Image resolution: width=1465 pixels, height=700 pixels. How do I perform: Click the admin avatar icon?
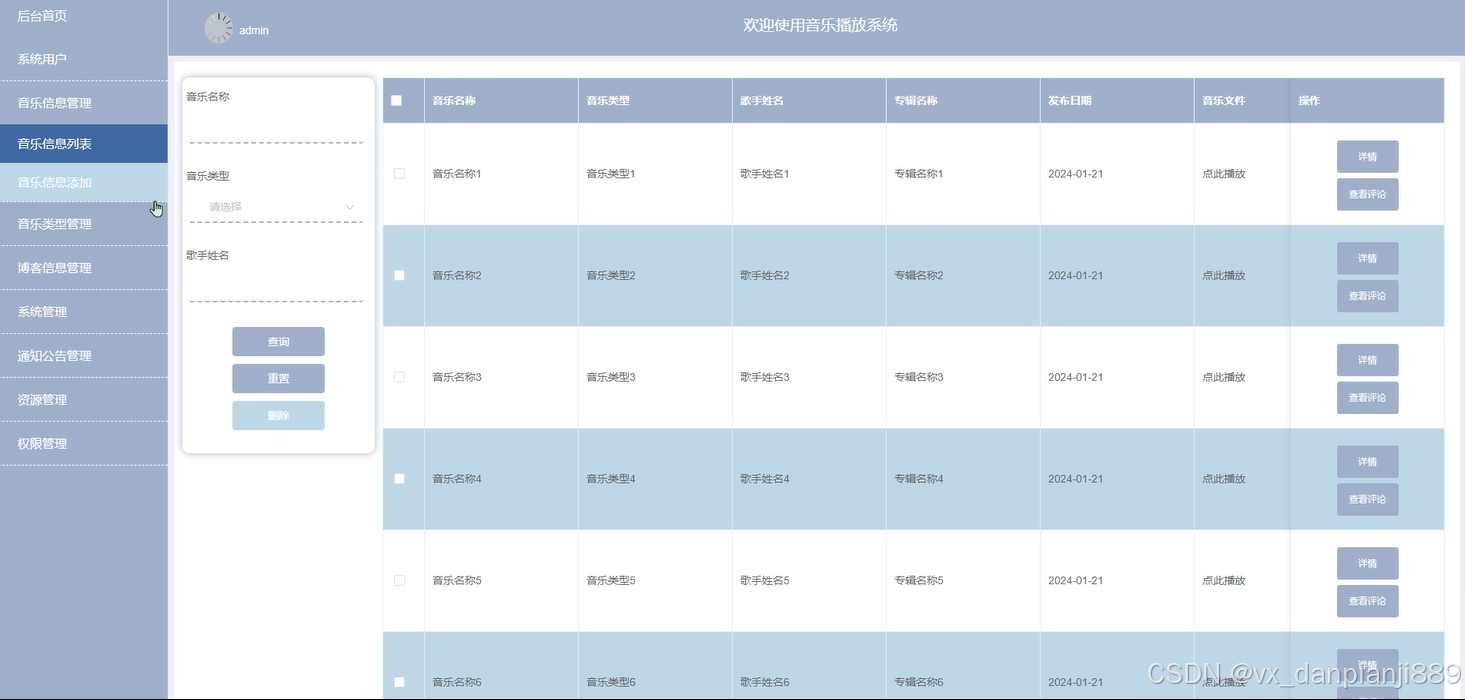pyautogui.click(x=218, y=28)
